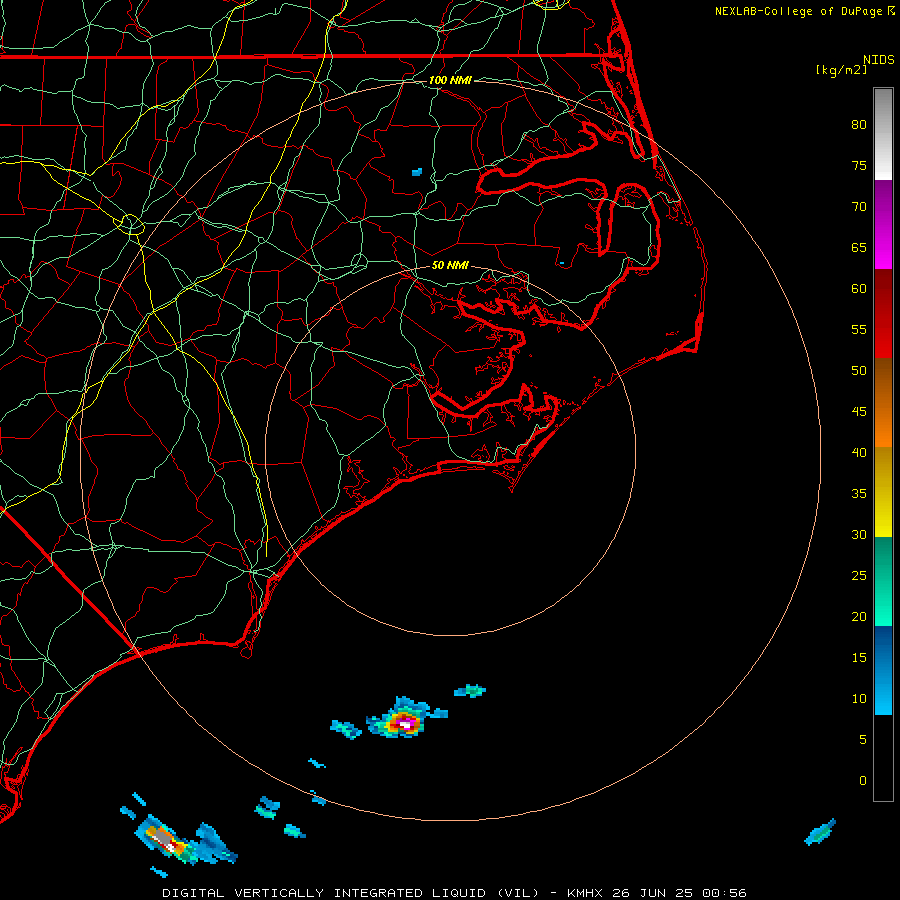Click the 20 value on the scale
This screenshot has width=900, height=900.
pos(859,616)
